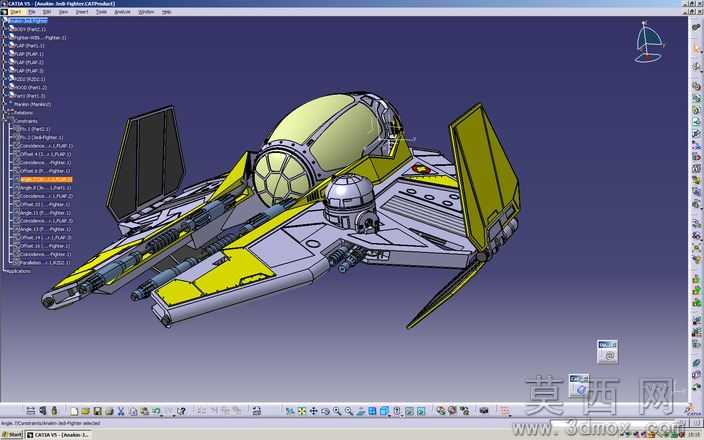Select the Parallelism constraint
This screenshot has width=704, height=440.
pos(45,263)
